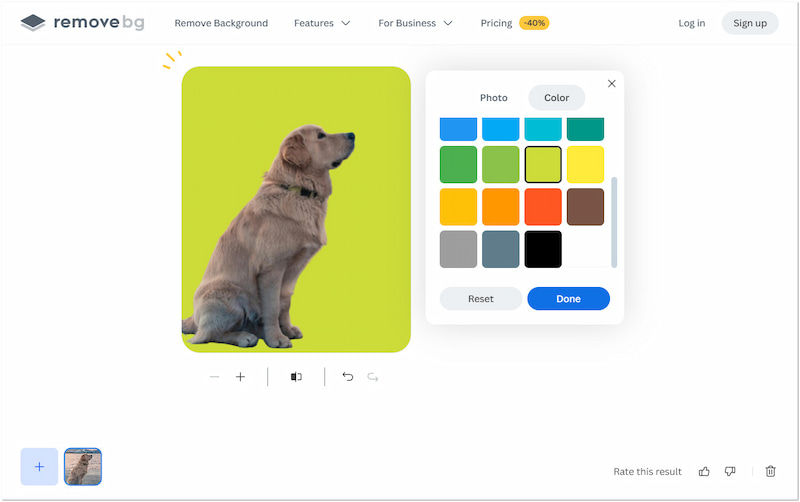Click the remove.bg logo

pos(82,23)
